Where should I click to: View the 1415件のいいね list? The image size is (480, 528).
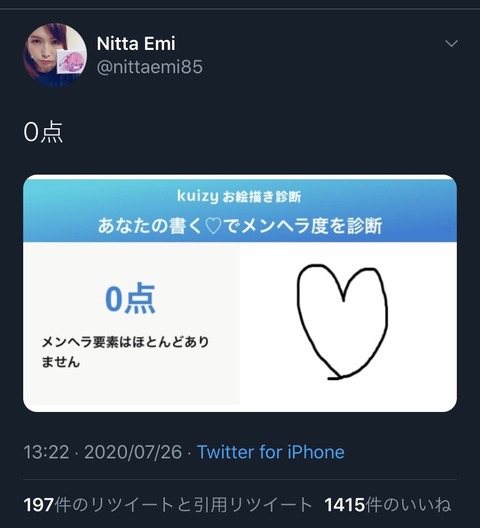tap(388, 505)
